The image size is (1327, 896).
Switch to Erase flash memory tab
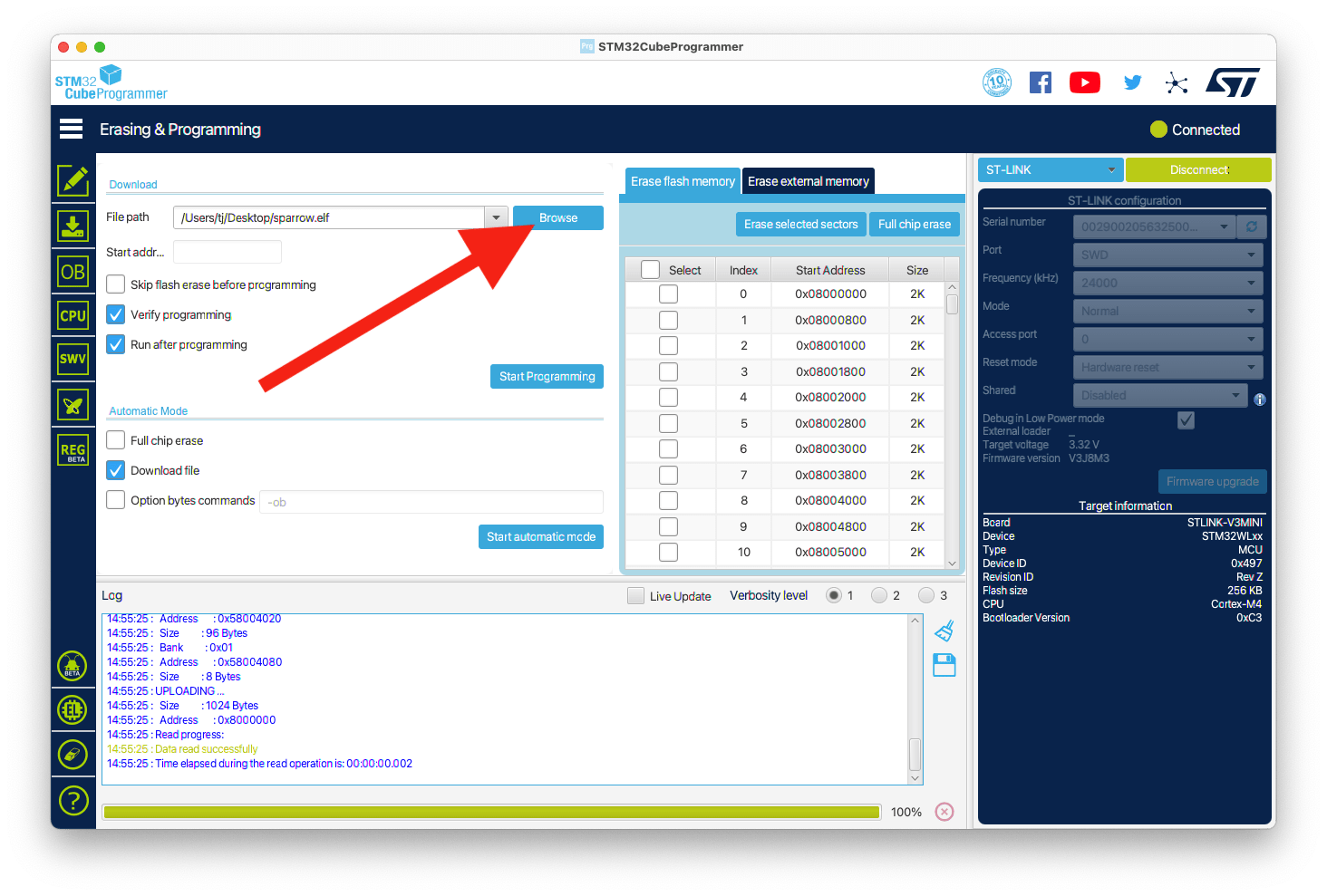pyautogui.click(x=683, y=181)
